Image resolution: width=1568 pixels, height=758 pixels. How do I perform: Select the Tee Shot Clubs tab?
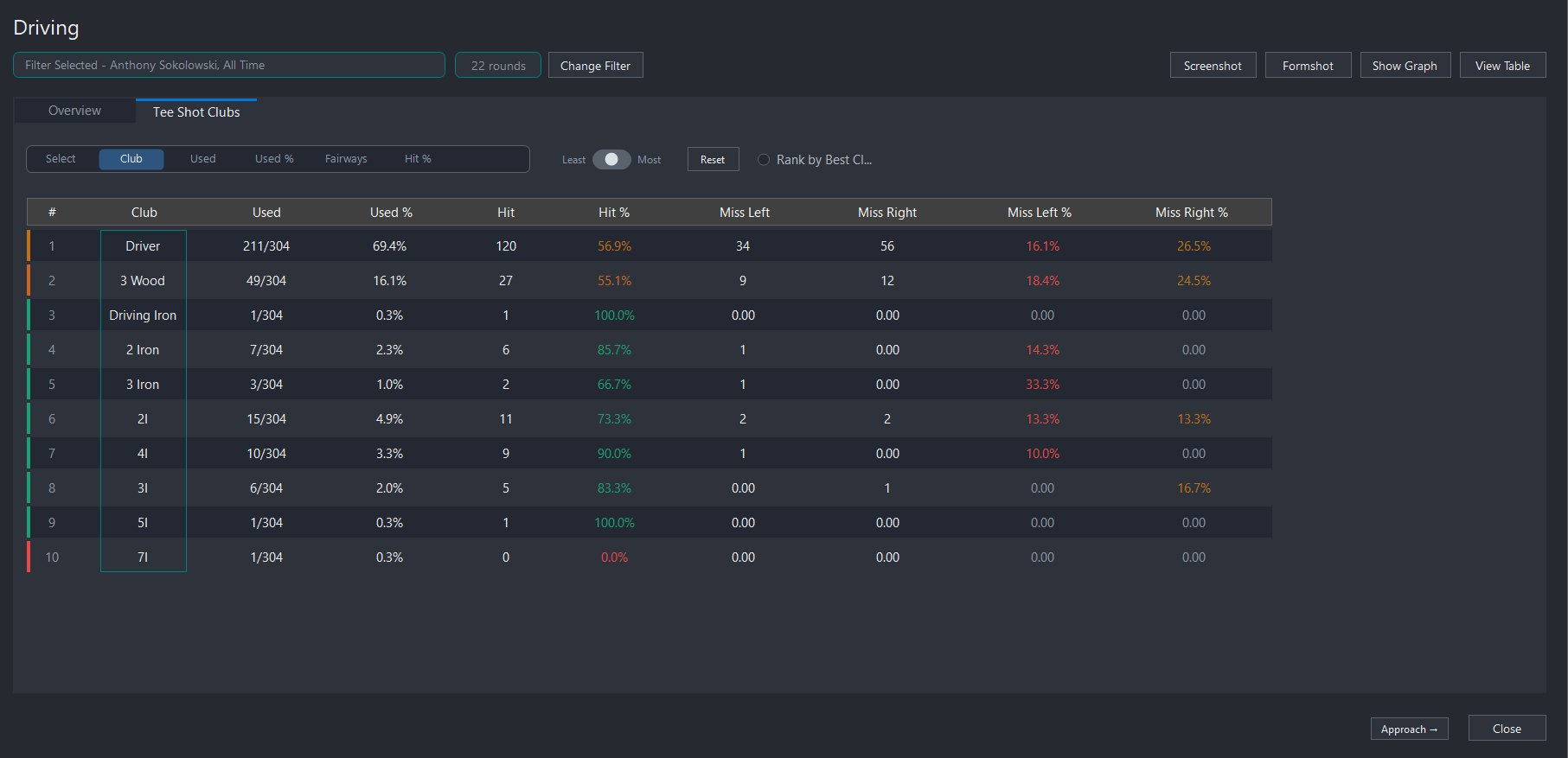tap(196, 111)
